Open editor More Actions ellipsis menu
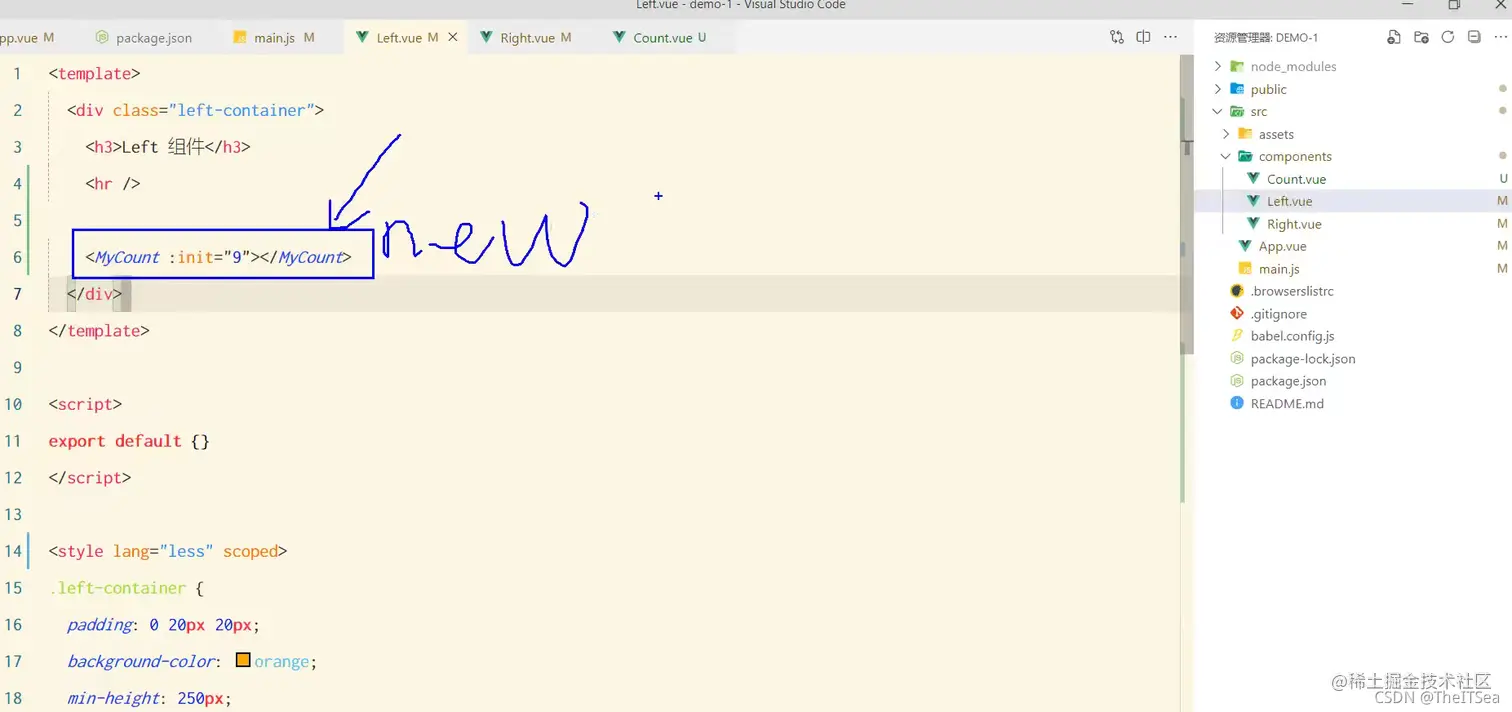Screen dimensions: 1512x712 tap(1171, 37)
